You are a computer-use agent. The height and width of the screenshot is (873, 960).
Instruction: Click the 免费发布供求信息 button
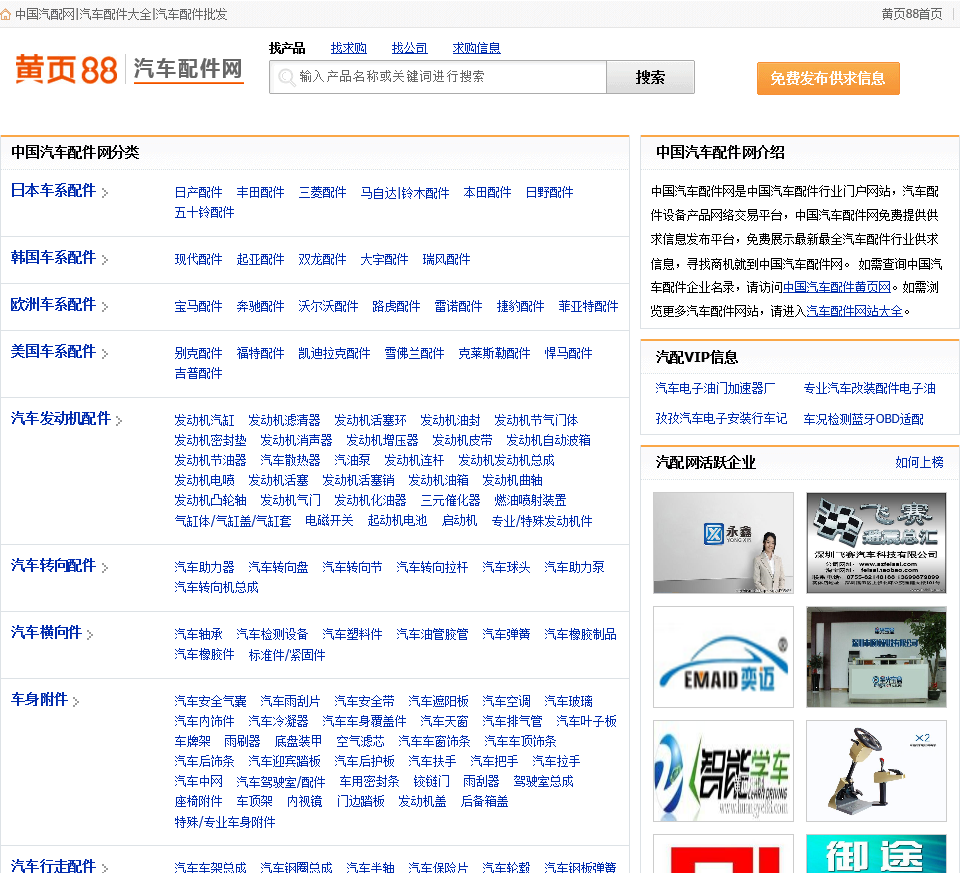point(828,78)
